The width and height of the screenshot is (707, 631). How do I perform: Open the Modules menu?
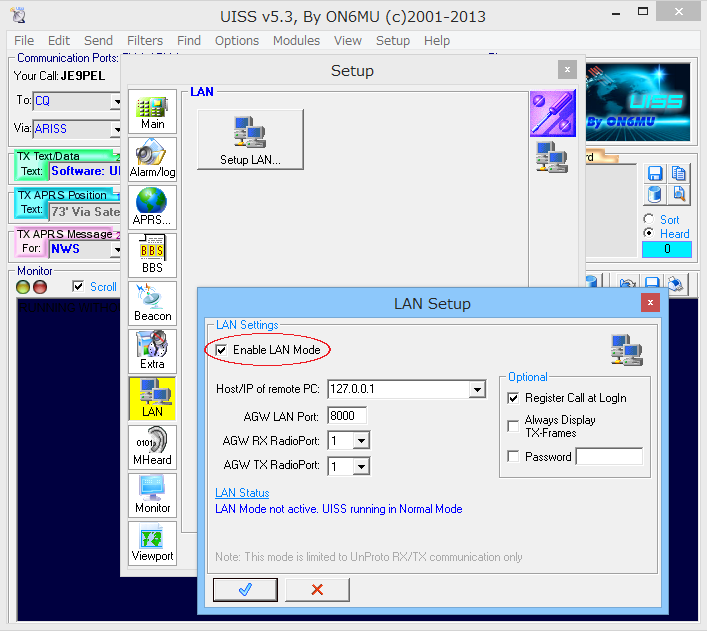[296, 41]
